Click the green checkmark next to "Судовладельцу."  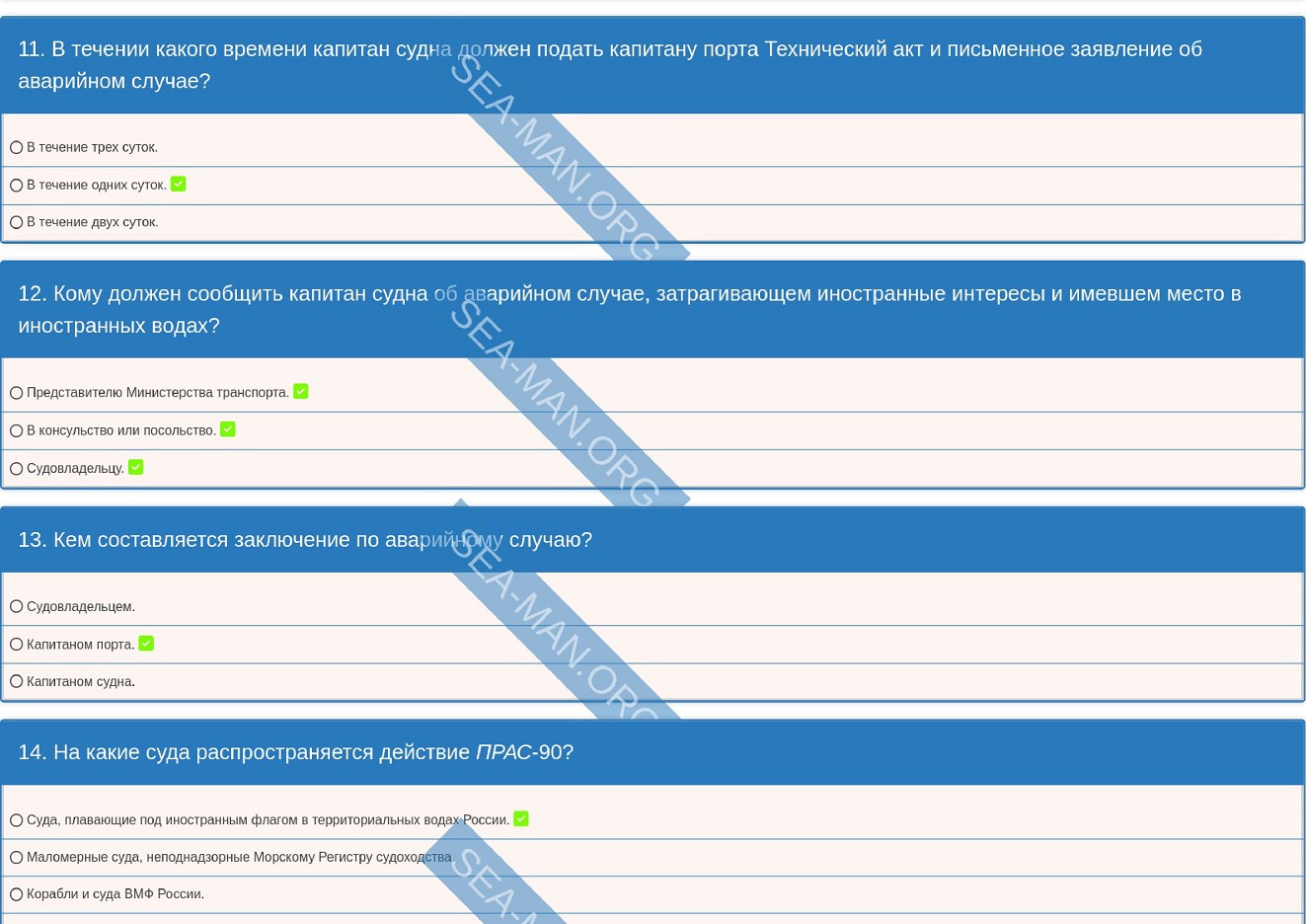click(136, 467)
